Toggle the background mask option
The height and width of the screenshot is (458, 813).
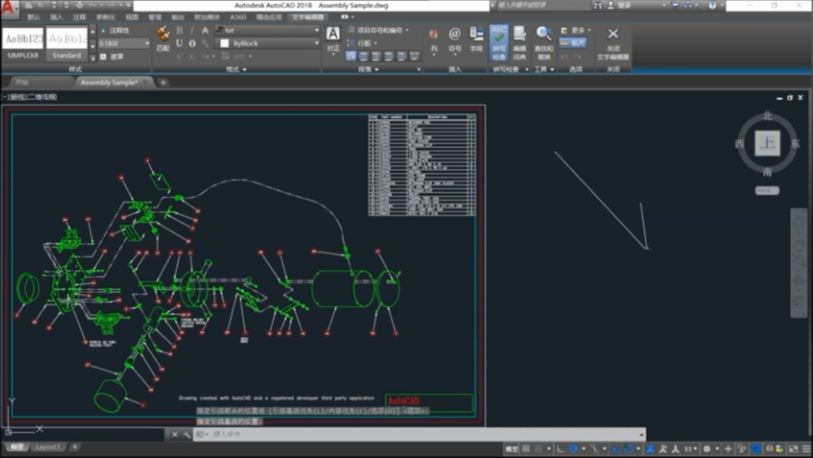click(x=112, y=57)
